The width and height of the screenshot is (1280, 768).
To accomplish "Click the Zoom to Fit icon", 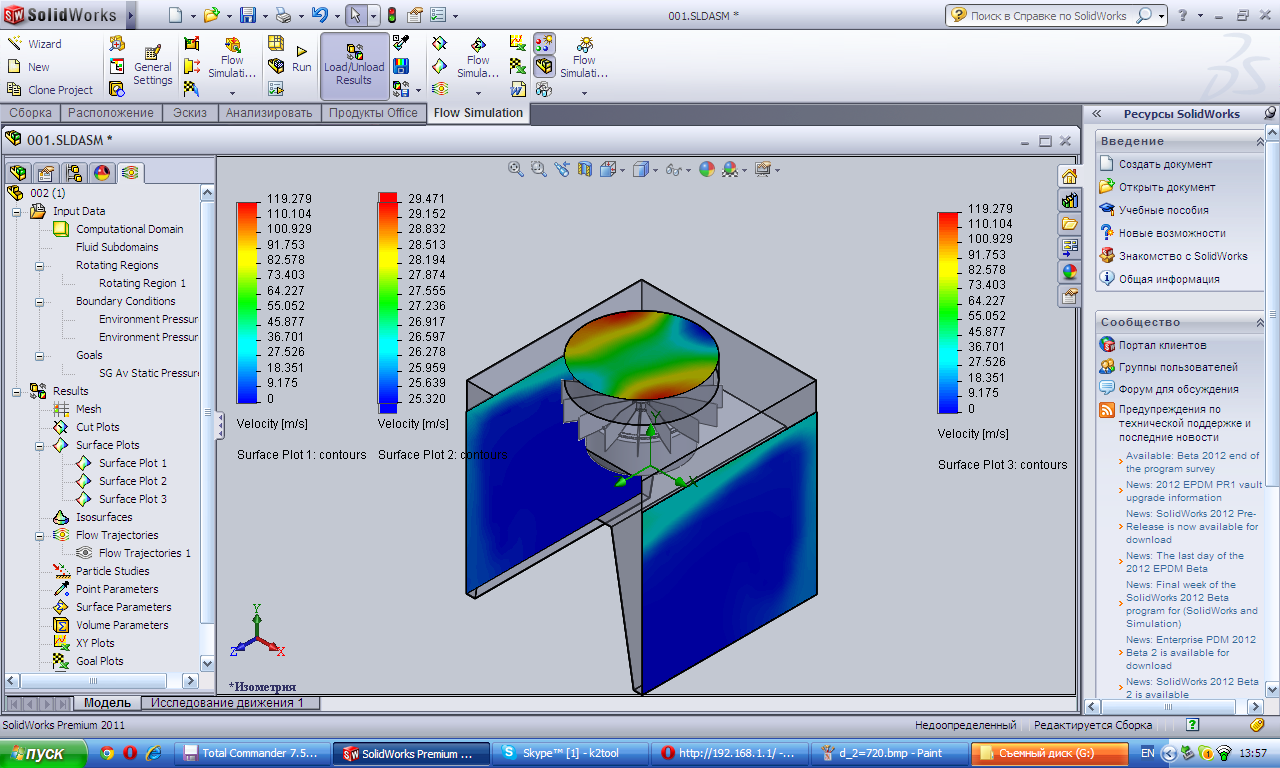I will click(x=516, y=170).
